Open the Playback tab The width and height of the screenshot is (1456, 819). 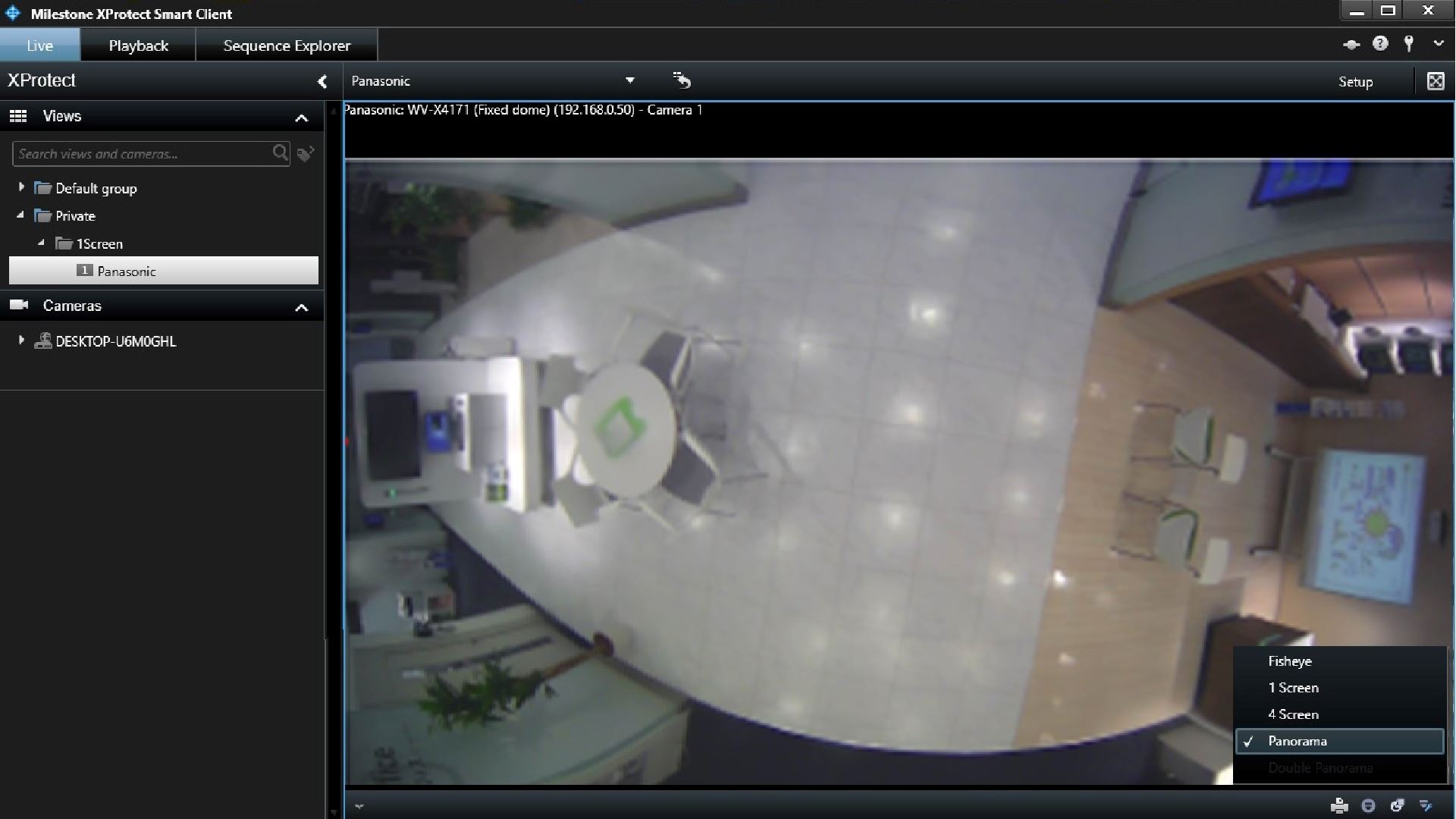coord(138,45)
